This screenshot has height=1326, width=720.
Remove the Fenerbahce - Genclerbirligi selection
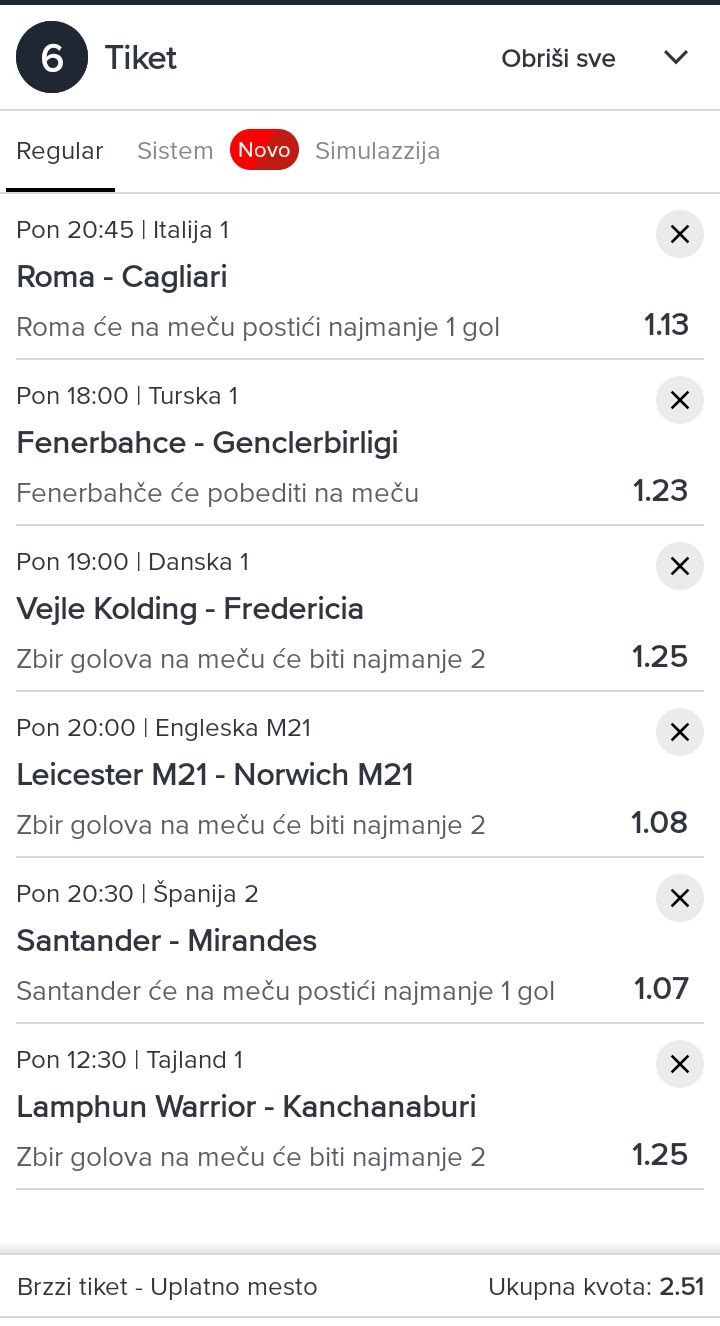pos(679,401)
